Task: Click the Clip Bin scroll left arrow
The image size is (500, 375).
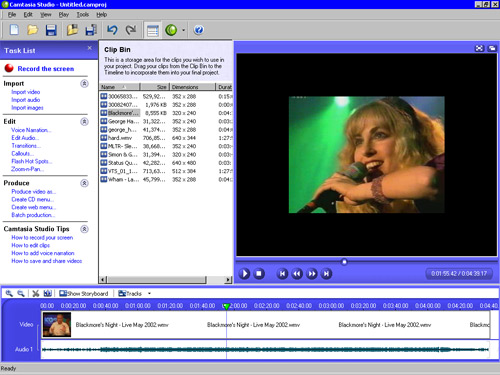Action: (103, 280)
